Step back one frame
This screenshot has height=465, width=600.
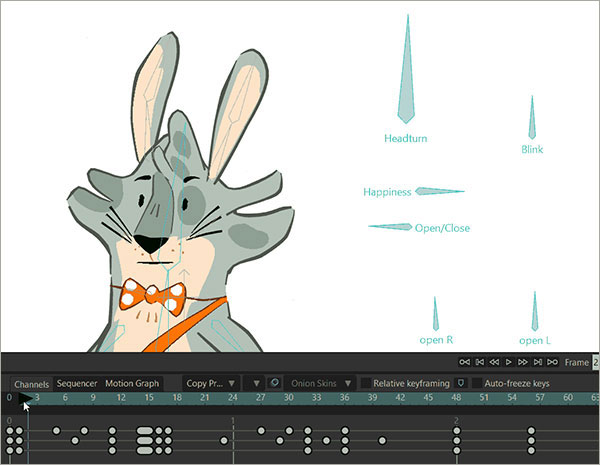pos(494,361)
